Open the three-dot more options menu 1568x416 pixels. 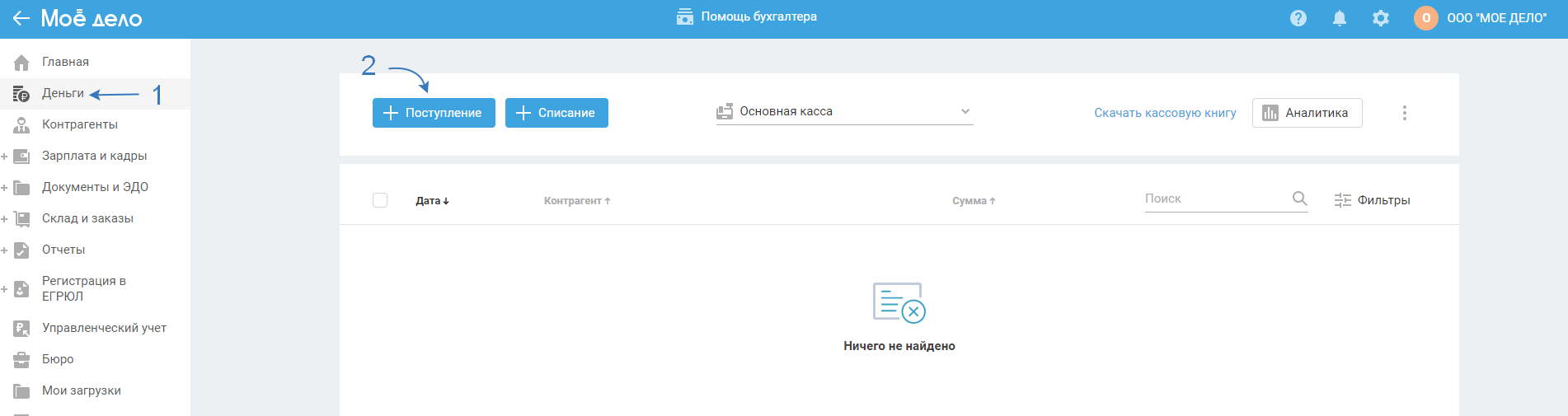[x=1405, y=113]
